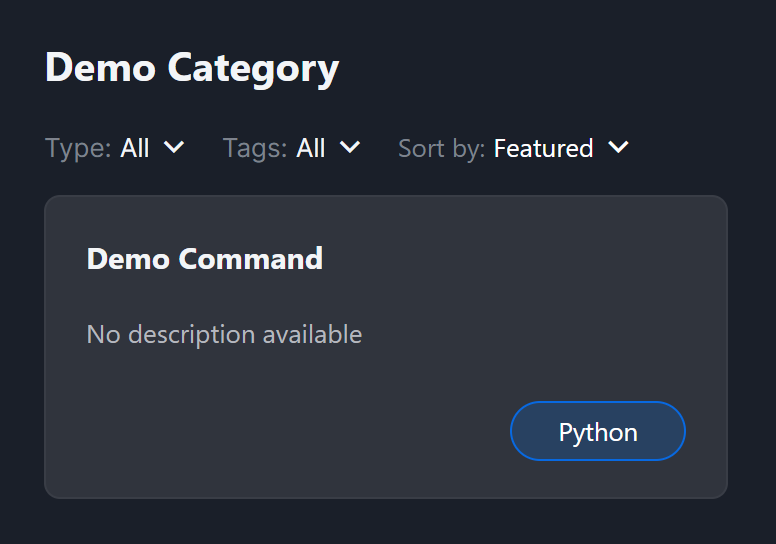
Task: Click the Demo Category heading
Action: coord(192,68)
